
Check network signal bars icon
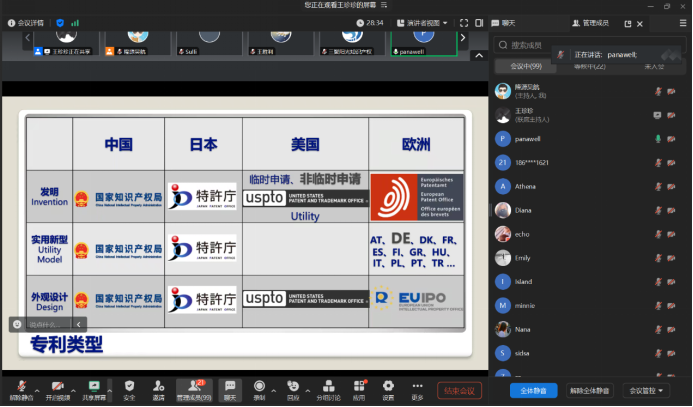click(75, 23)
